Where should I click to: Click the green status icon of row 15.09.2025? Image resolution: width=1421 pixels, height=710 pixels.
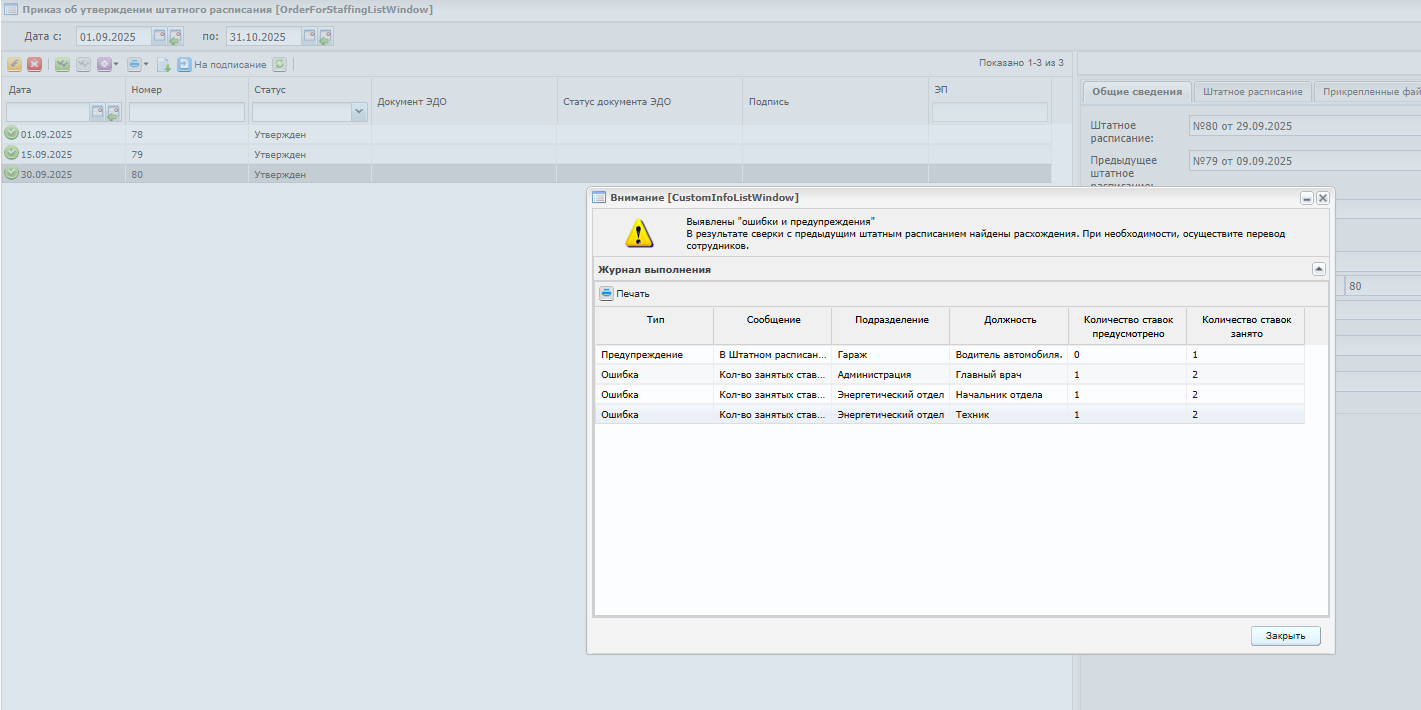point(12,153)
